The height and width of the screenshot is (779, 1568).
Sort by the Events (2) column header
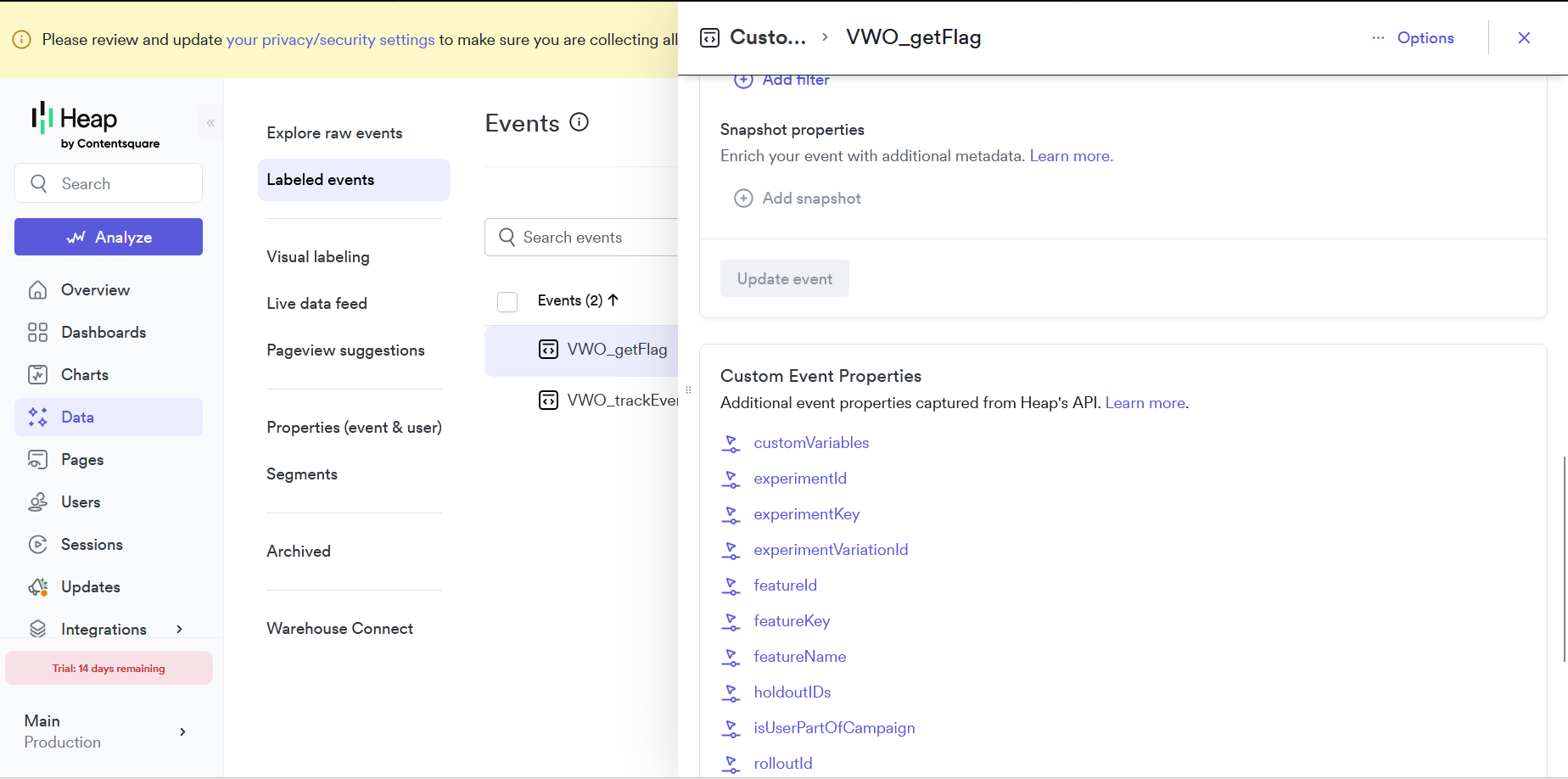578,300
